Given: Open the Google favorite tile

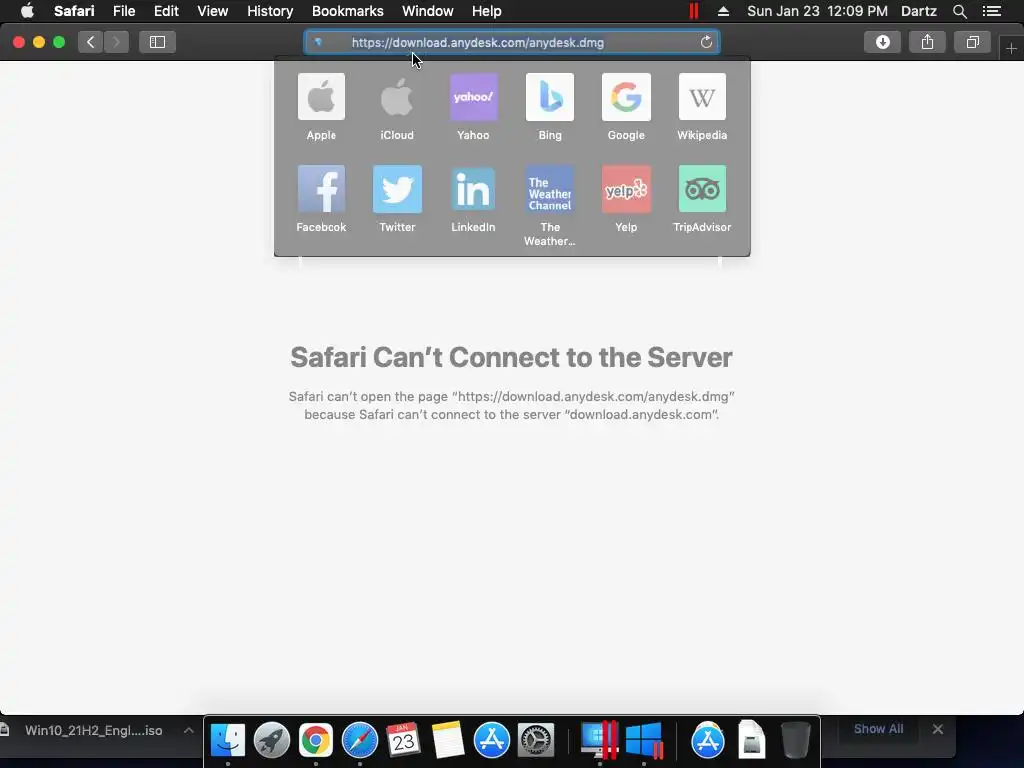Looking at the screenshot, I should 626,107.
